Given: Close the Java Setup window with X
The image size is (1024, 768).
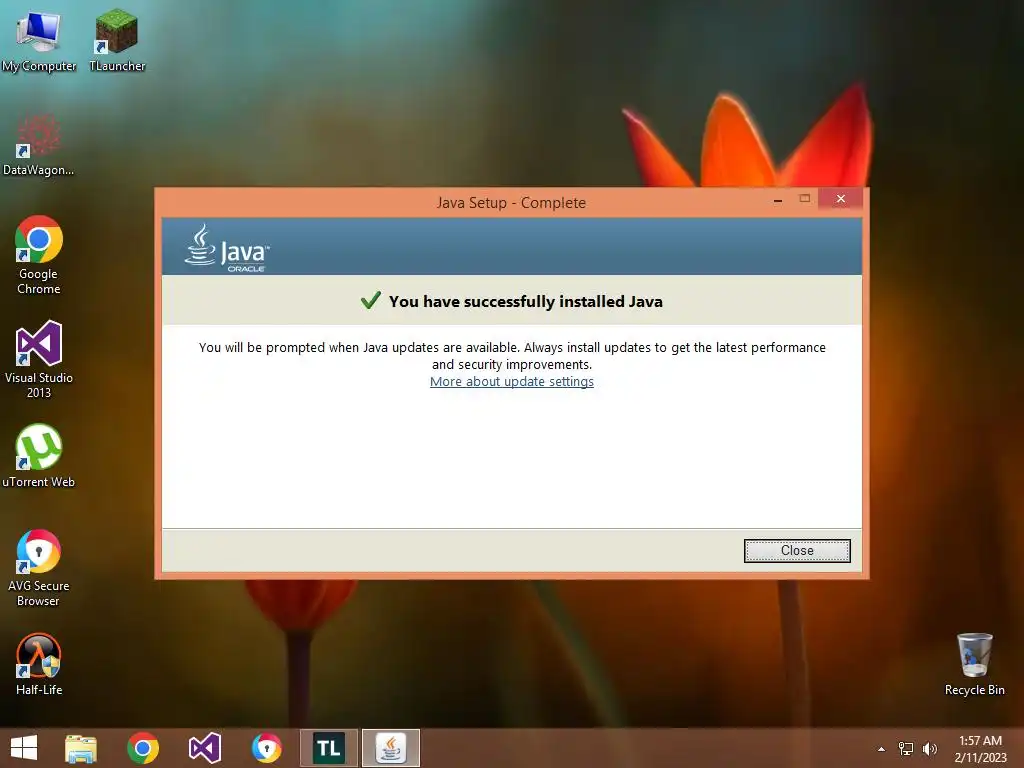Looking at the screenshot, I should [x=840, y=199].
